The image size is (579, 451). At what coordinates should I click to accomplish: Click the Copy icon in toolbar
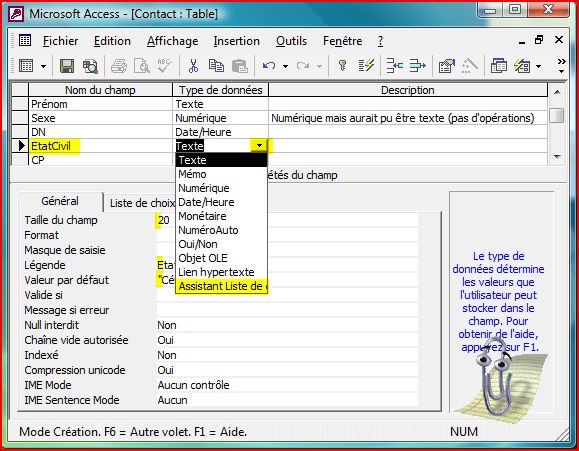(216, 66)
